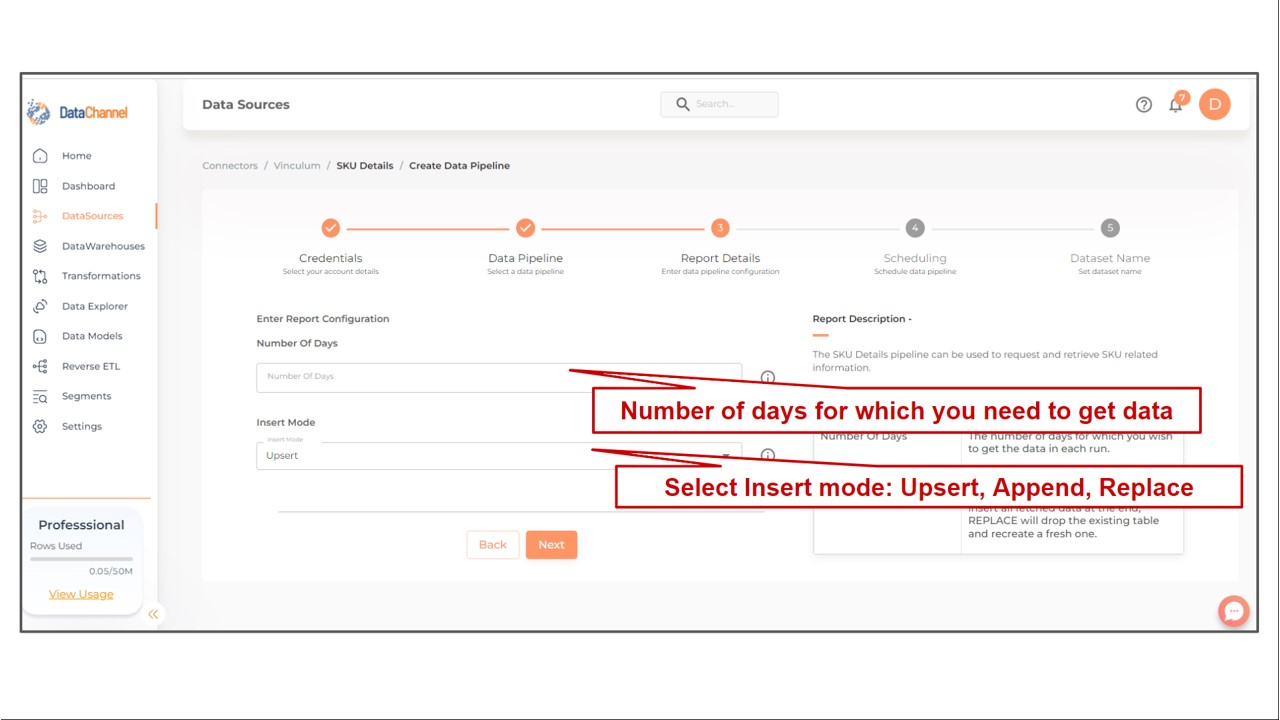Click the Vinculum breadcrumb
The width and height of the screenshot is (1280, 720).
(297, 166)
